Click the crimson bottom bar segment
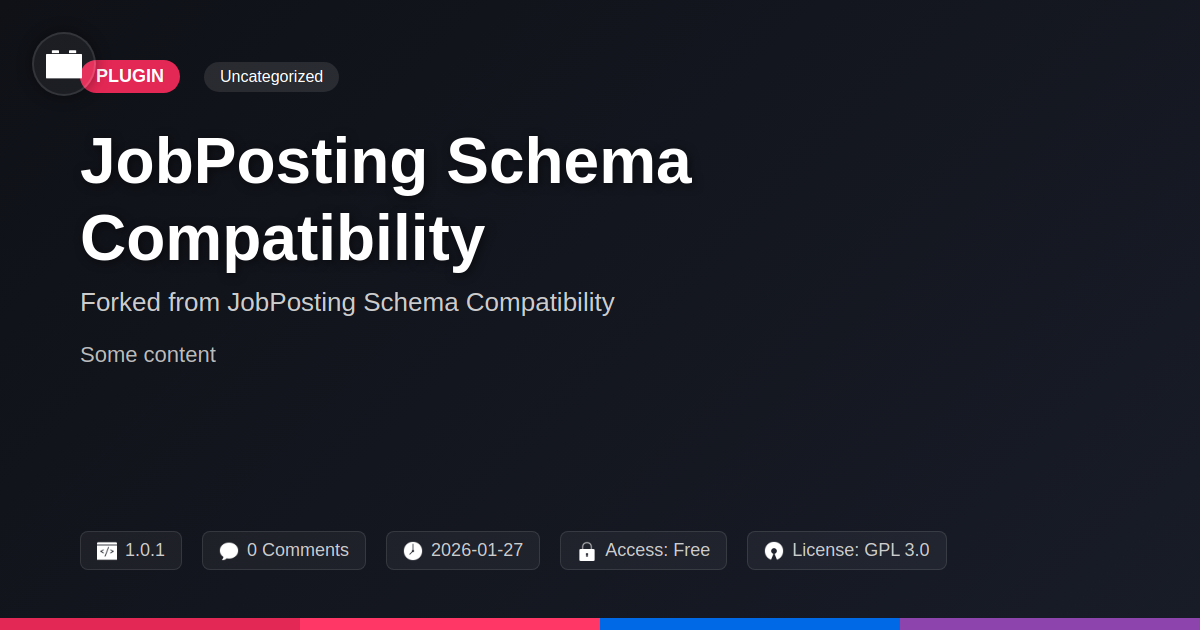The width and height of the screenshot is (1200, 630). [150, 623]
